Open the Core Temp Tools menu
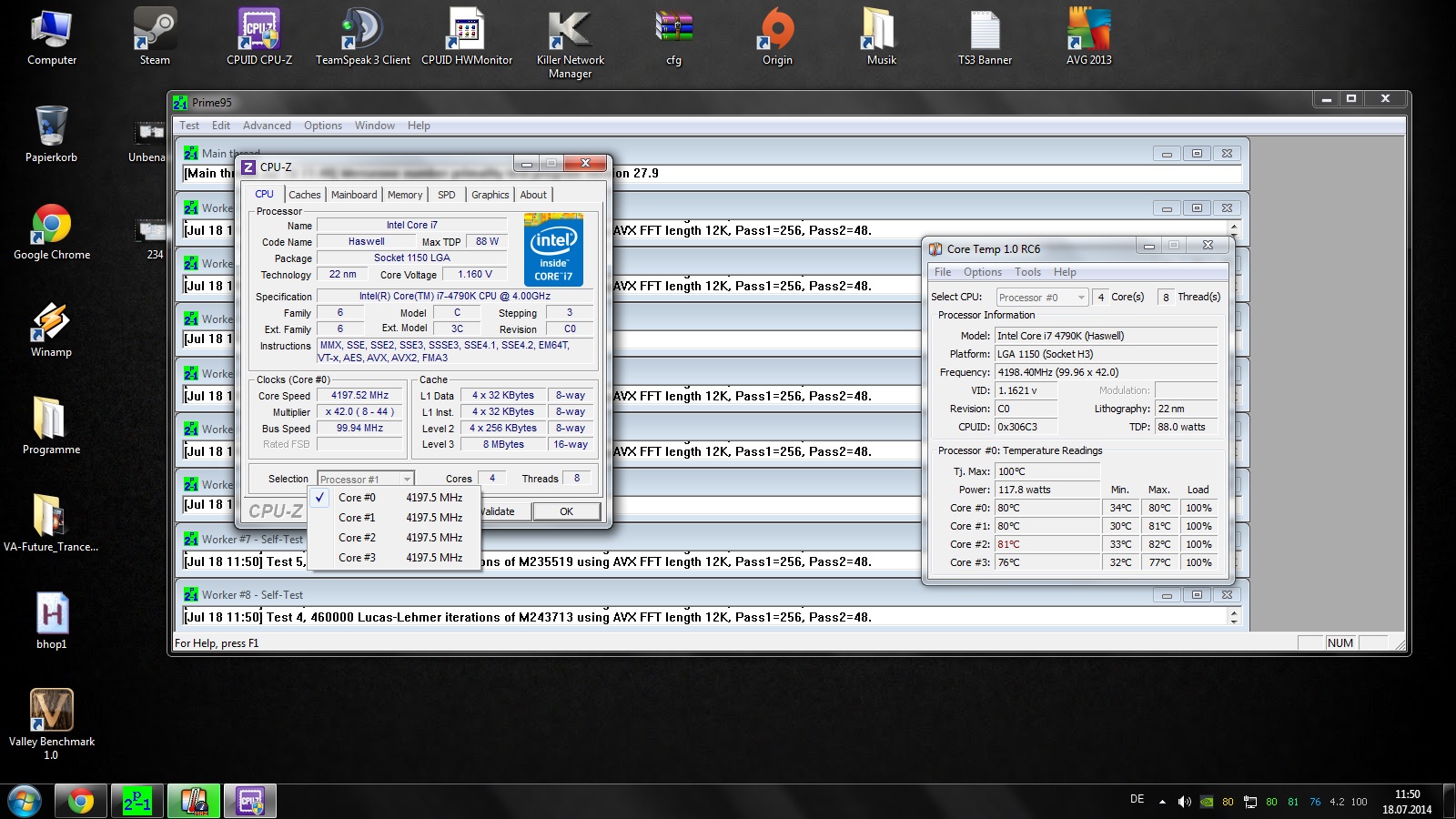Image resolution: width=1456 pixels, height=819 pixels. point(1028,272)
